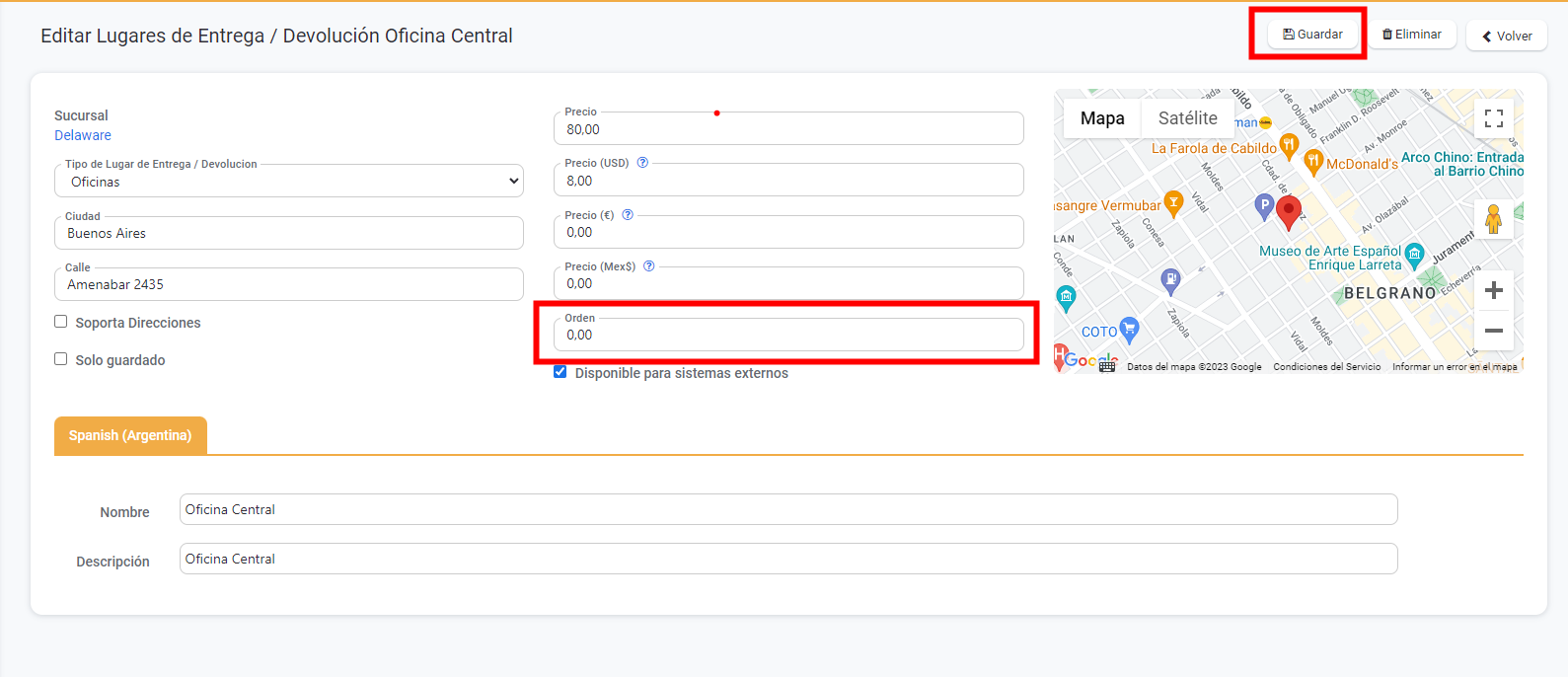Click the McDonald's restaurant marker on map
Image resolution: width=1568 pixels, height=677 pixels.
point(1313,161)
